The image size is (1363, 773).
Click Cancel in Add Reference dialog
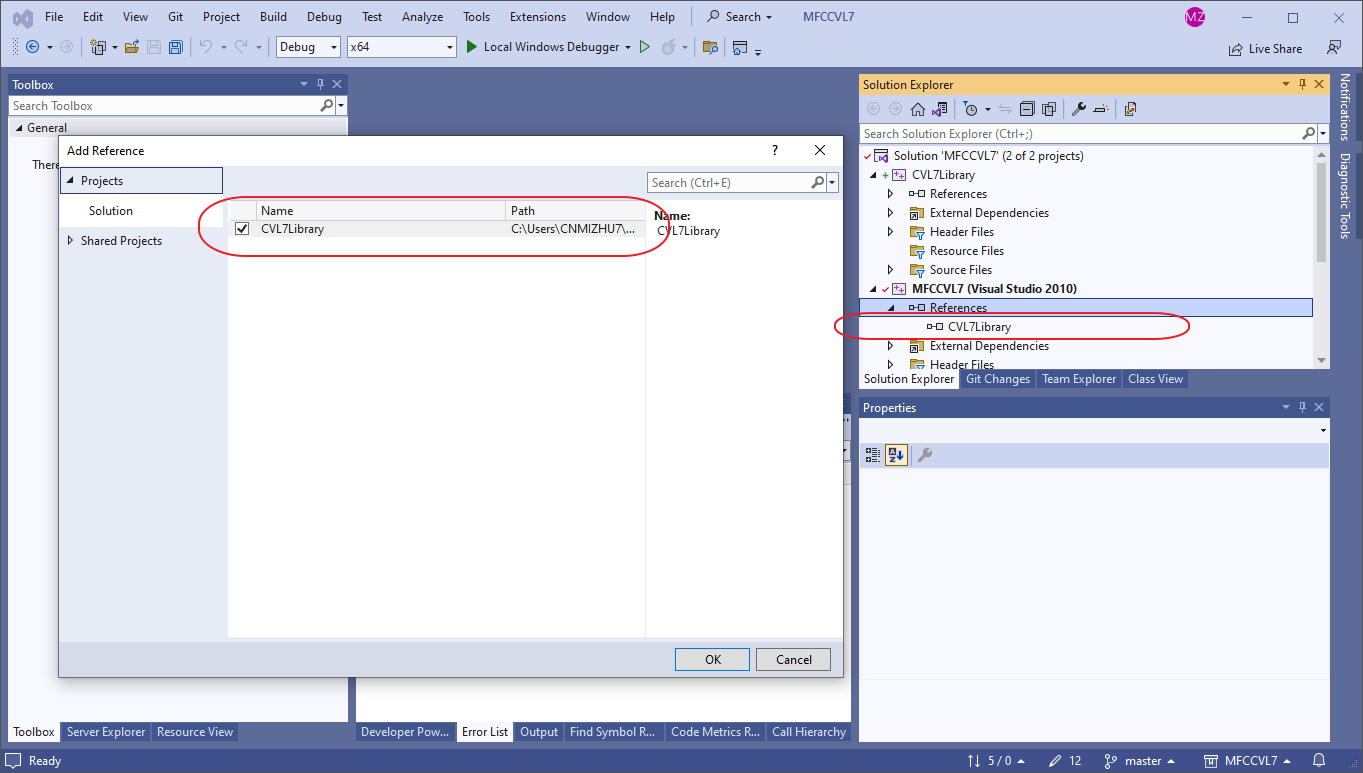tap(794, 659)
